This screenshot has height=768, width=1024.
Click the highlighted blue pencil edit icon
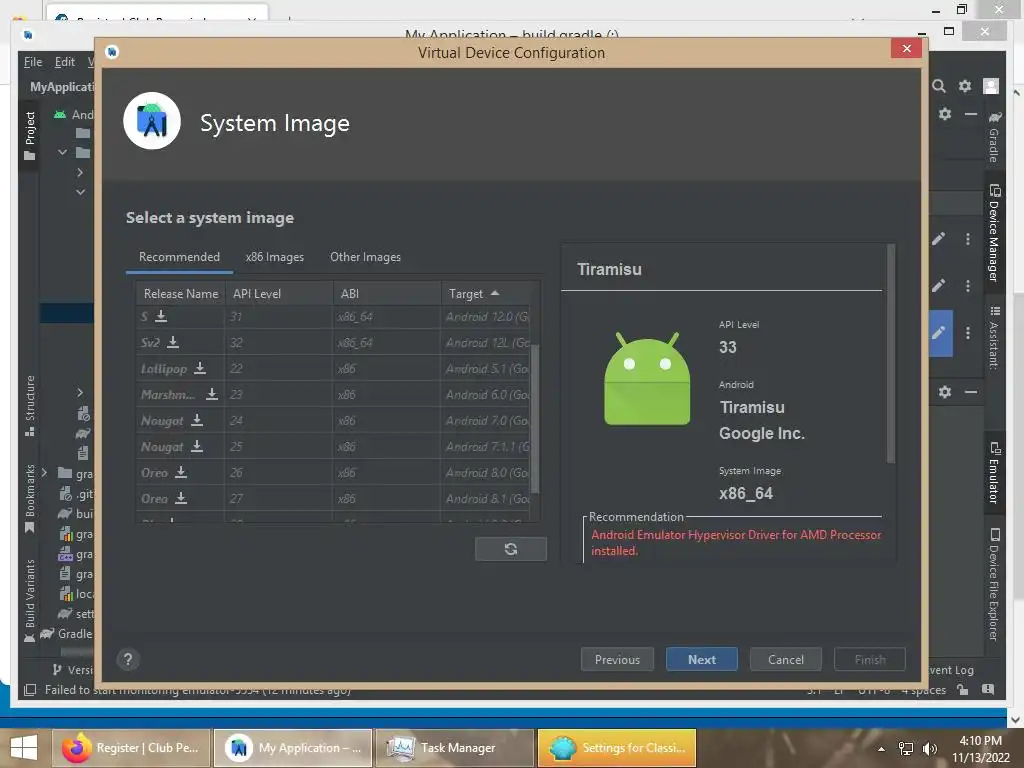click(940, 332)
